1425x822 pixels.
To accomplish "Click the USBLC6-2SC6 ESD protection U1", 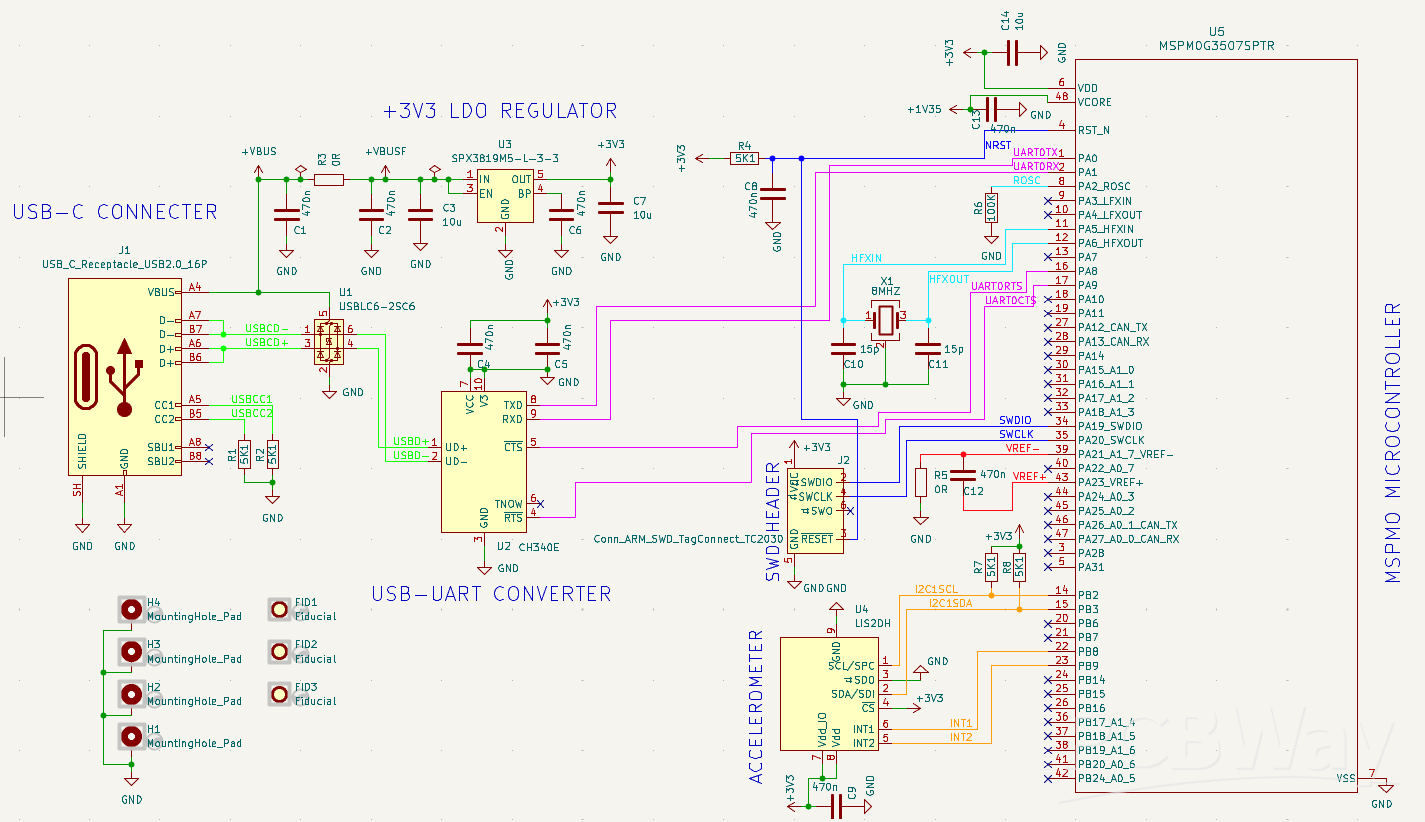I will pyautogui.click(x=329, y=343).
